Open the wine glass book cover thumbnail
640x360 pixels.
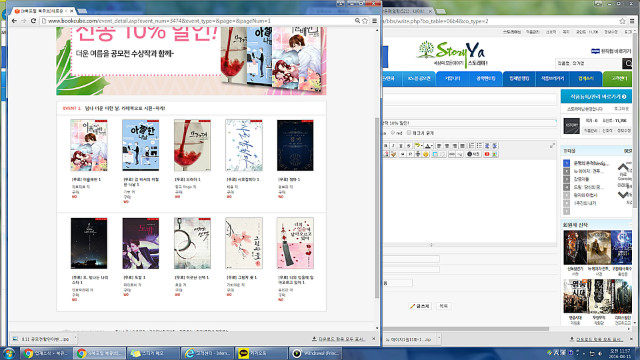(192, 145)
